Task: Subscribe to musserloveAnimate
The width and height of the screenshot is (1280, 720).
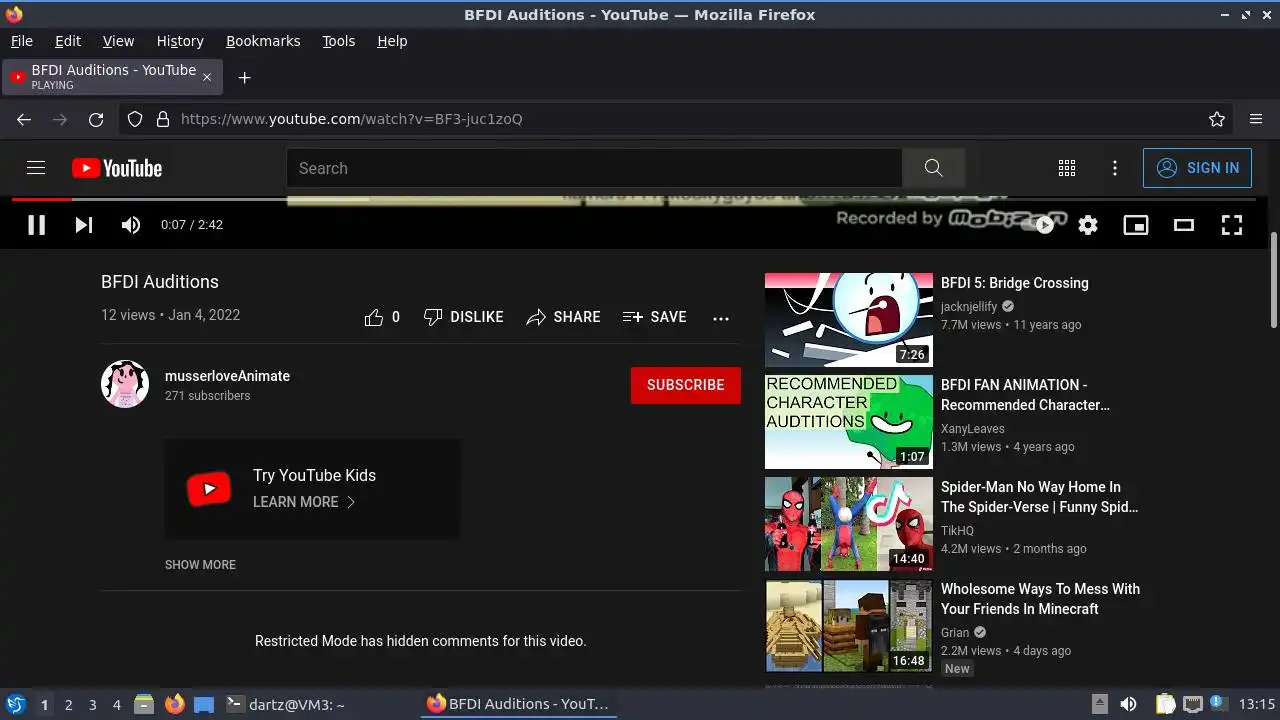Action: 686,385
